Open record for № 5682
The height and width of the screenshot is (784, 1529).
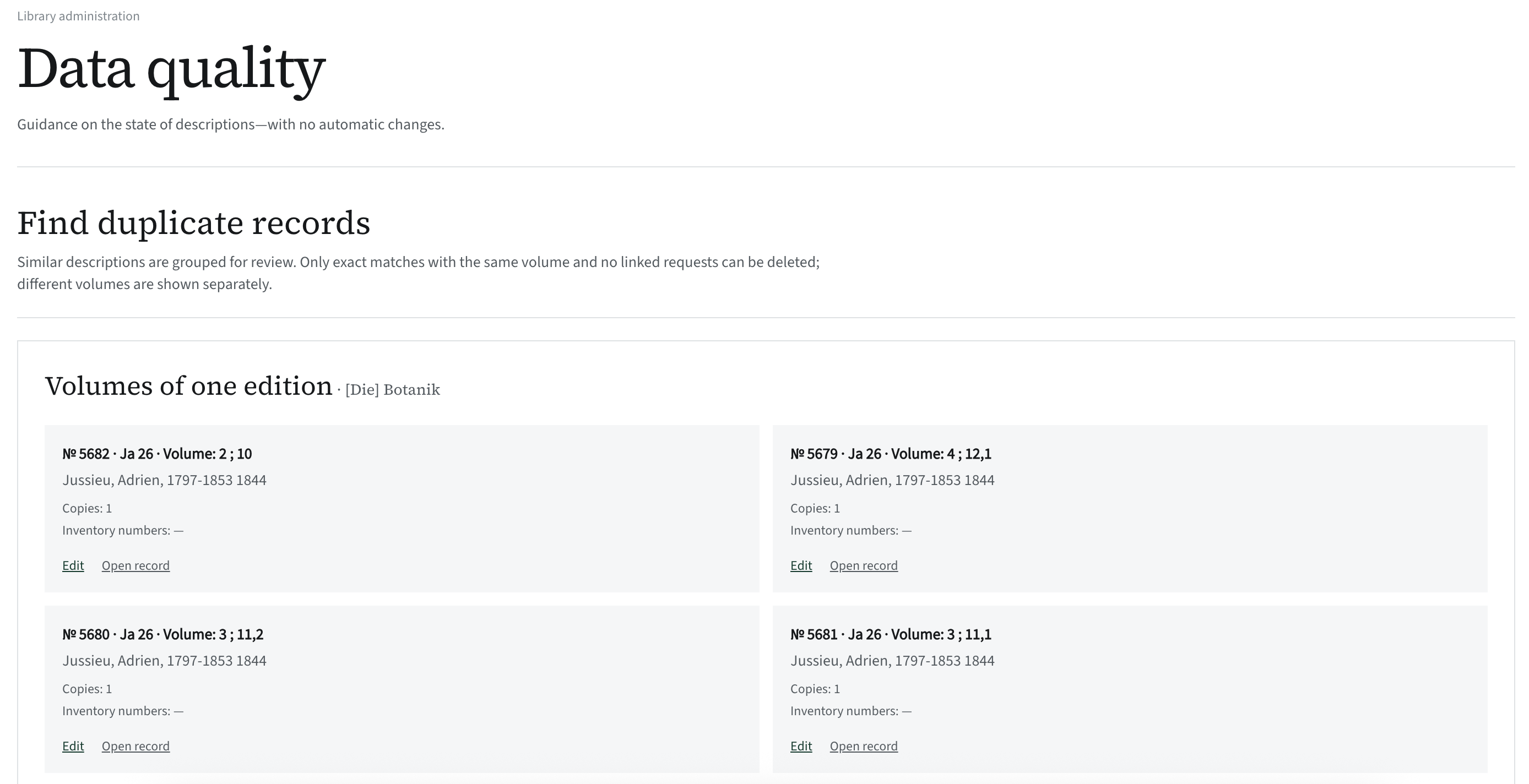pos(135,565)
